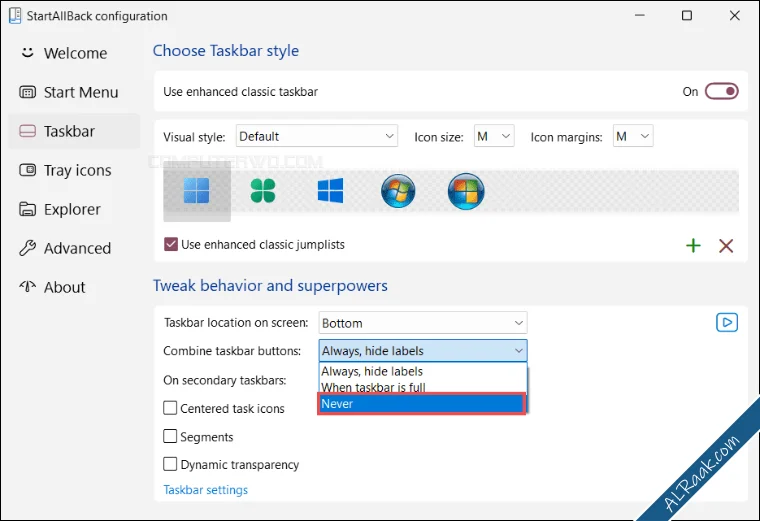
Task: Choose the Vista-style orb start icon
Action: click(466, 191)
